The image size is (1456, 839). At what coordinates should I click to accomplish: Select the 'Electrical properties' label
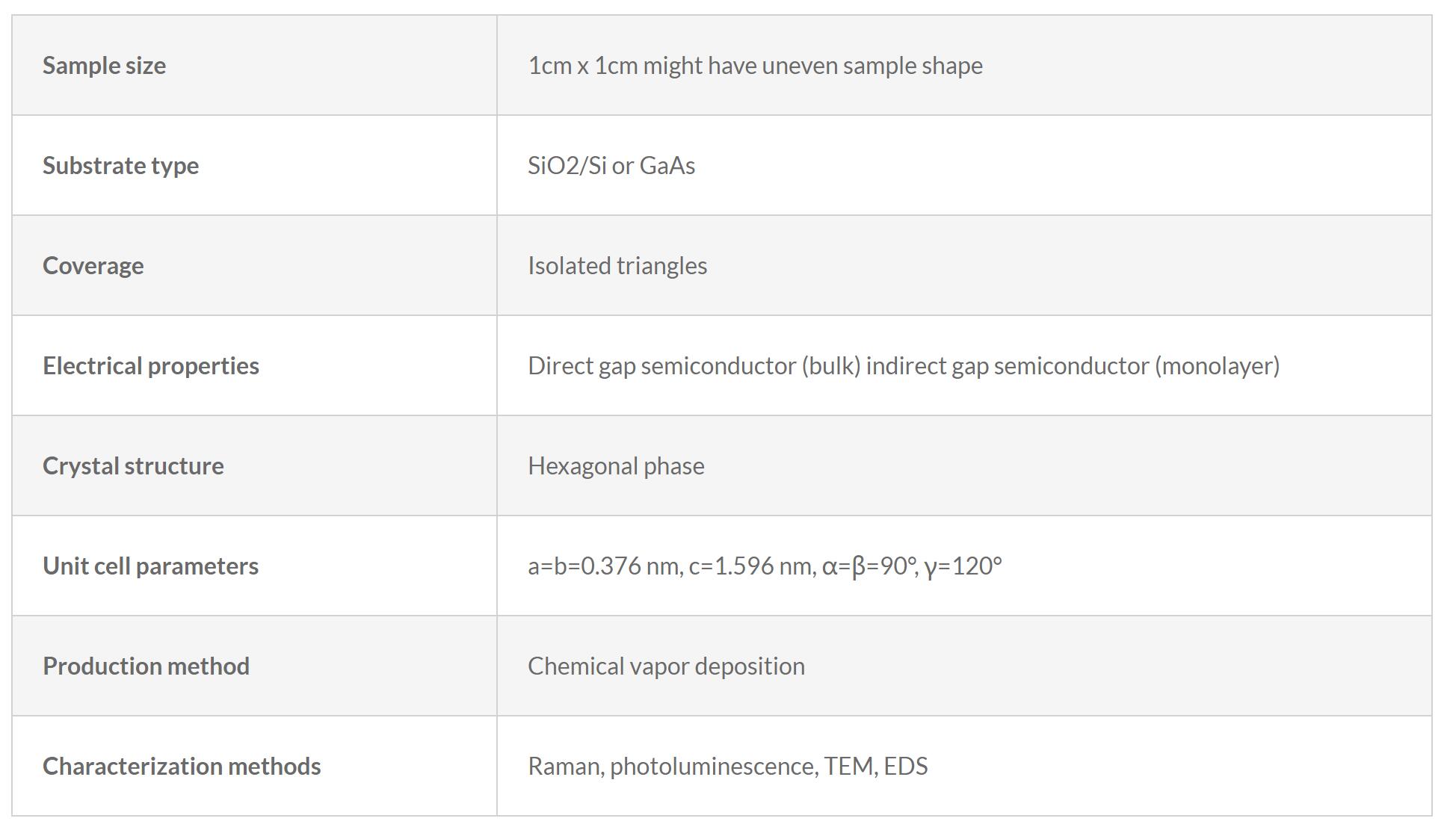(x=150, y=366)
